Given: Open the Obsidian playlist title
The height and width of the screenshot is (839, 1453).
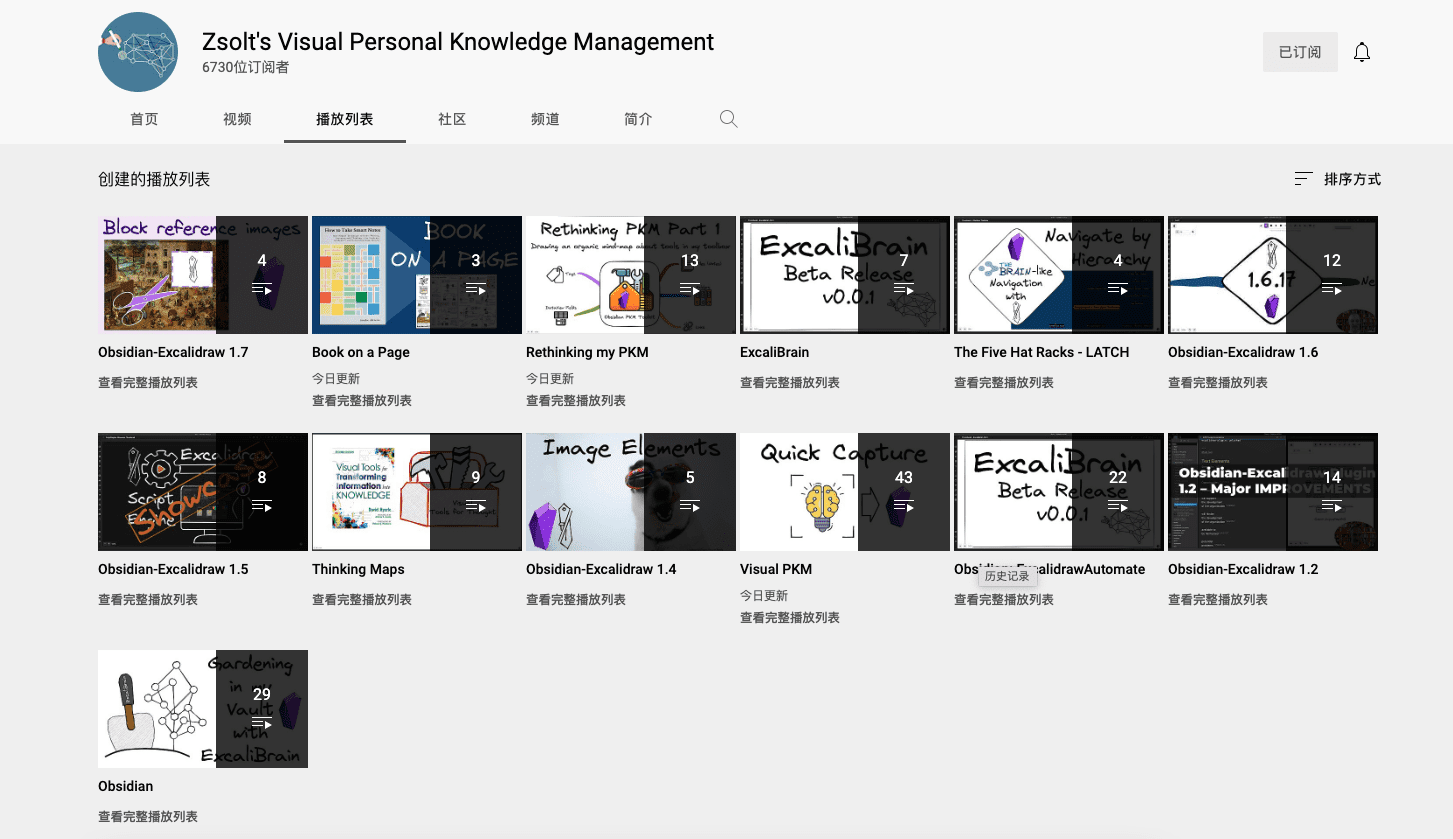Looking at the screenshot, I should [x=125, y=786].
